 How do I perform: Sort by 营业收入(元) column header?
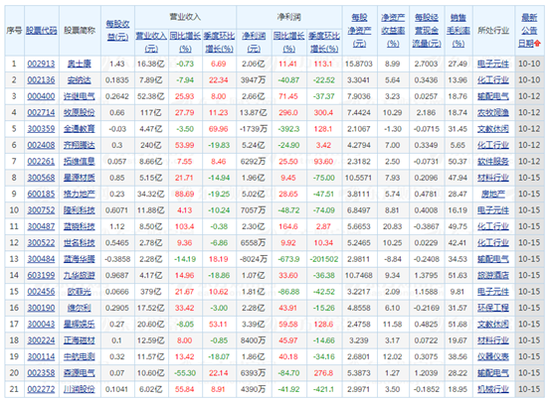[151, 42]
